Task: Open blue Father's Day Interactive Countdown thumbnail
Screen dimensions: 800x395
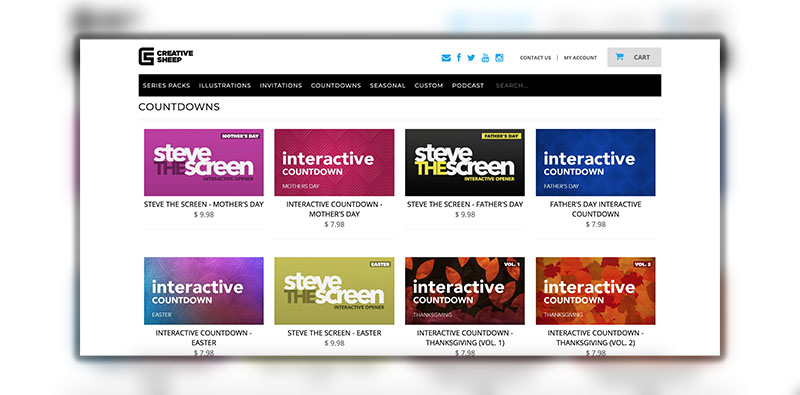Action: [595, 162]
